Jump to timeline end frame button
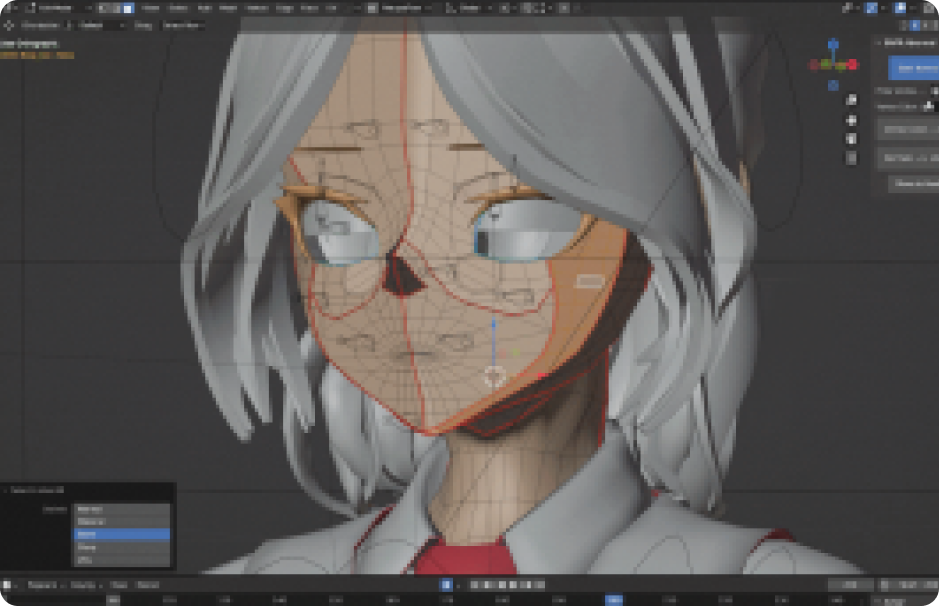This screenshot has width=939, height=606. click(x=540, y=584)
